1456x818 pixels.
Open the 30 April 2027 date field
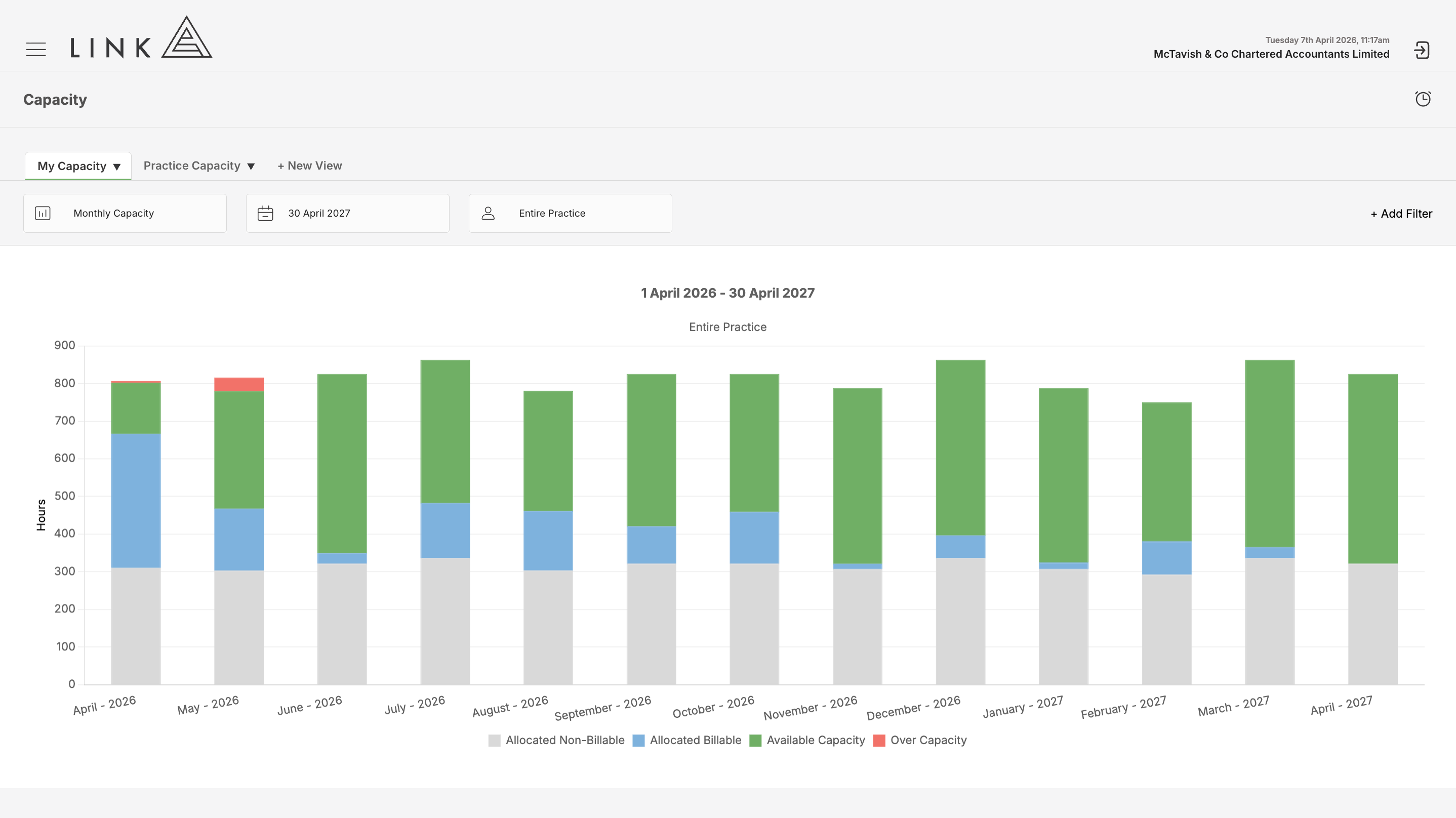point(348,213)
